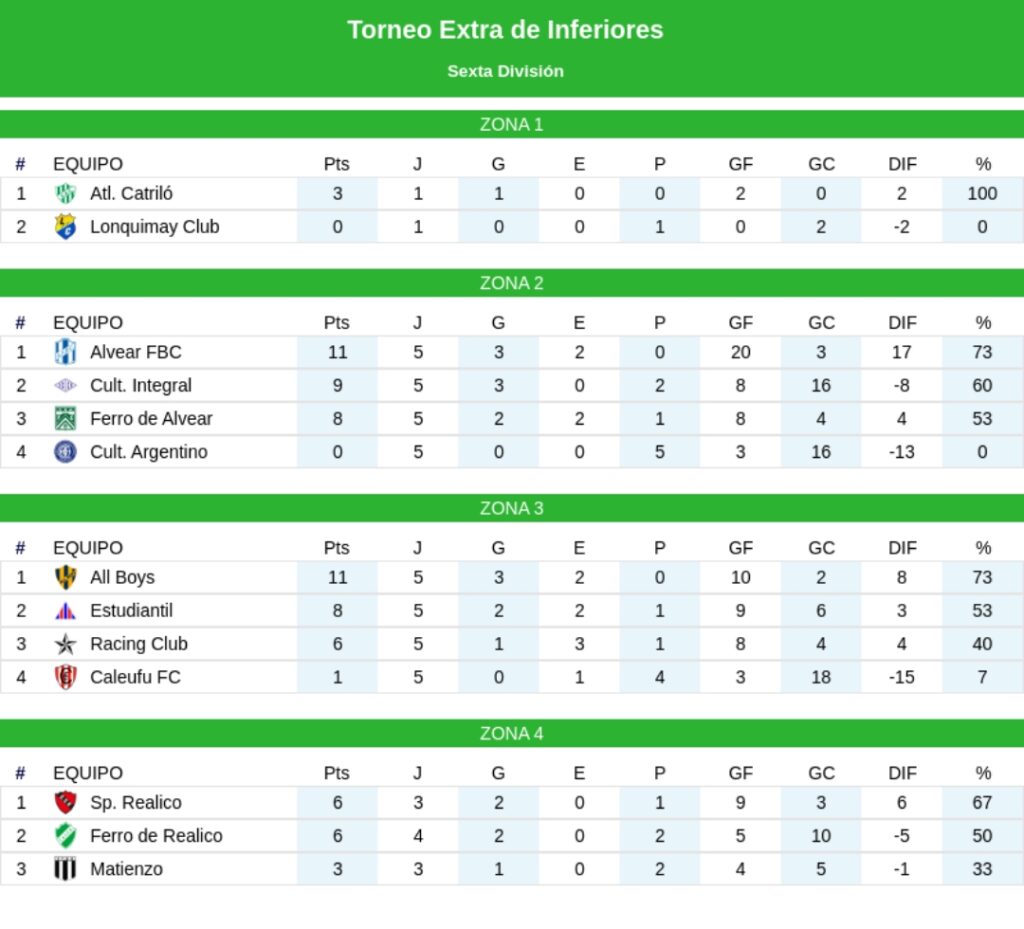This screenshot has height=929, width=1024.
Task: Click the All Boys crest icon
Action: 65,577
